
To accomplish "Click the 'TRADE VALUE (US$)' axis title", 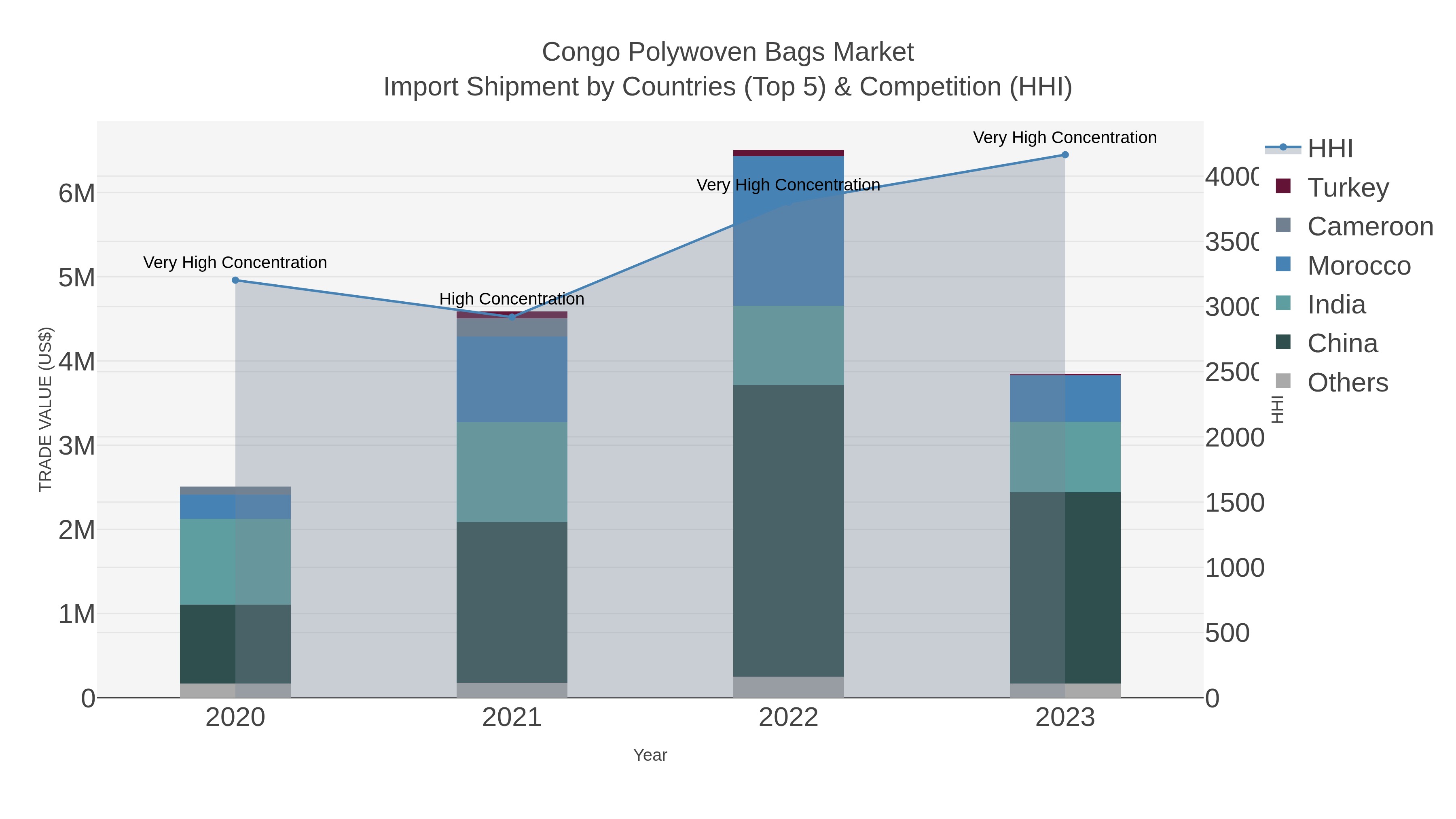I will 45,409.
